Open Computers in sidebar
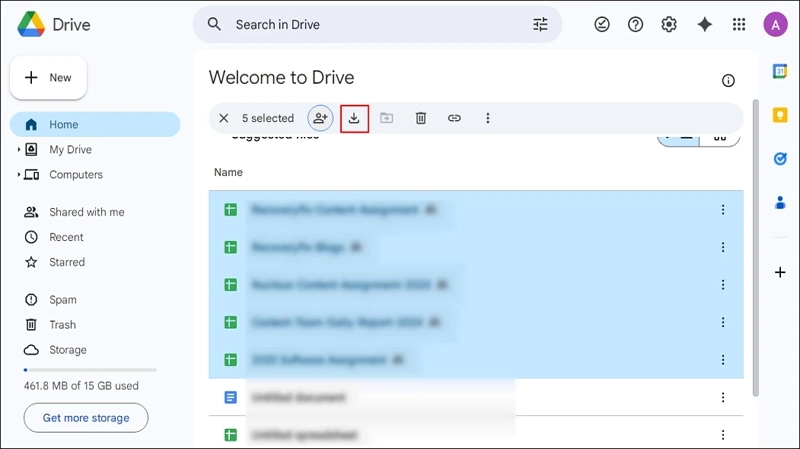The width and height of the screenshot is (800, 449). 76,174
